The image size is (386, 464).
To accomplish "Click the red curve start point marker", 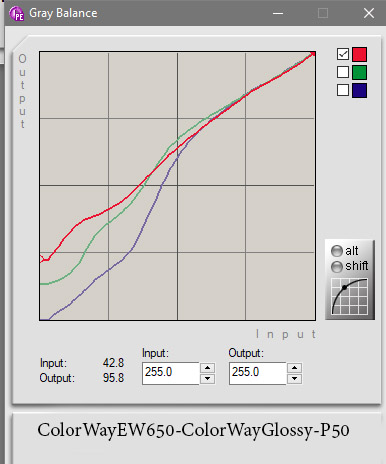I will pyautogui.click(x=42, y=258).
